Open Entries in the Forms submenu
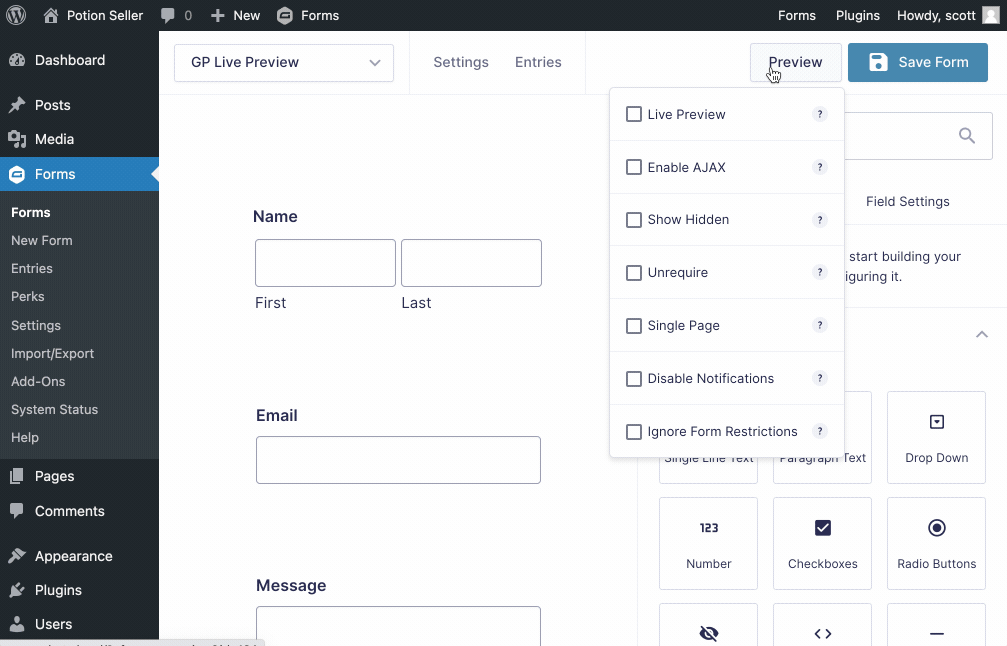 tap(32, 268)
